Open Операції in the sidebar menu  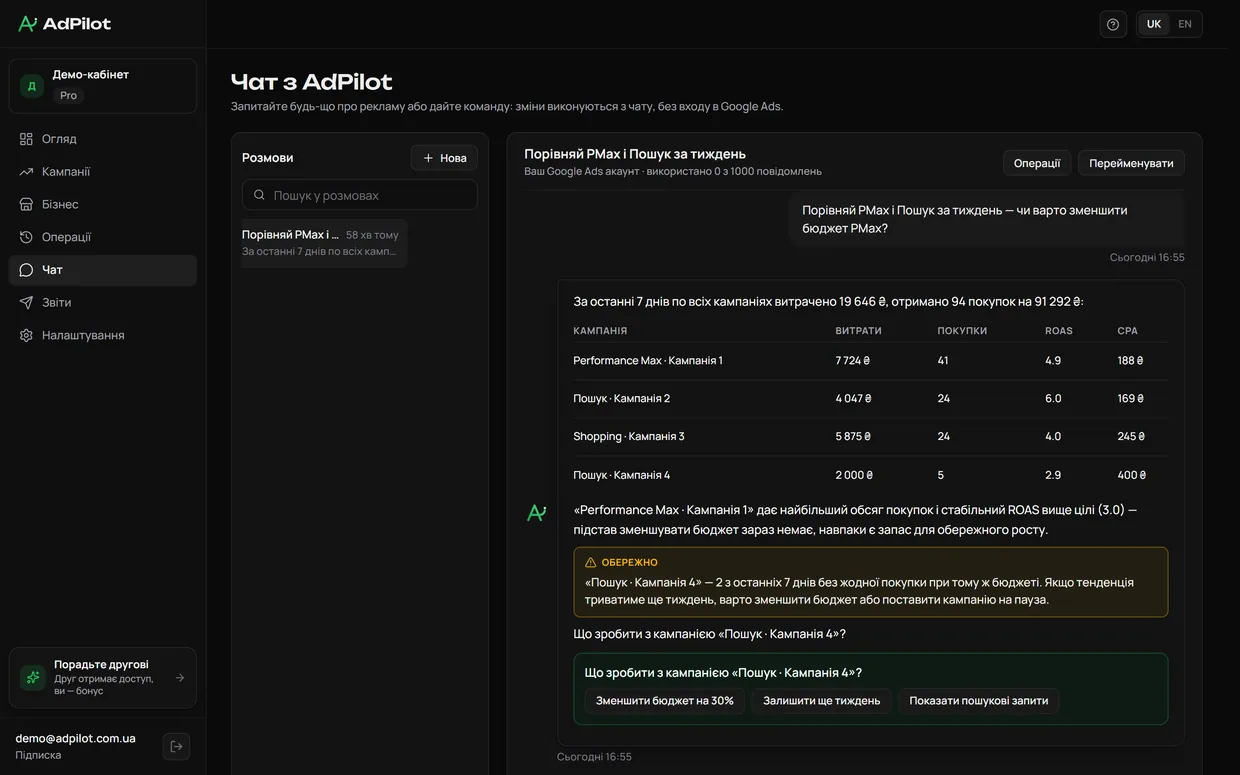(x=103, y=237)
